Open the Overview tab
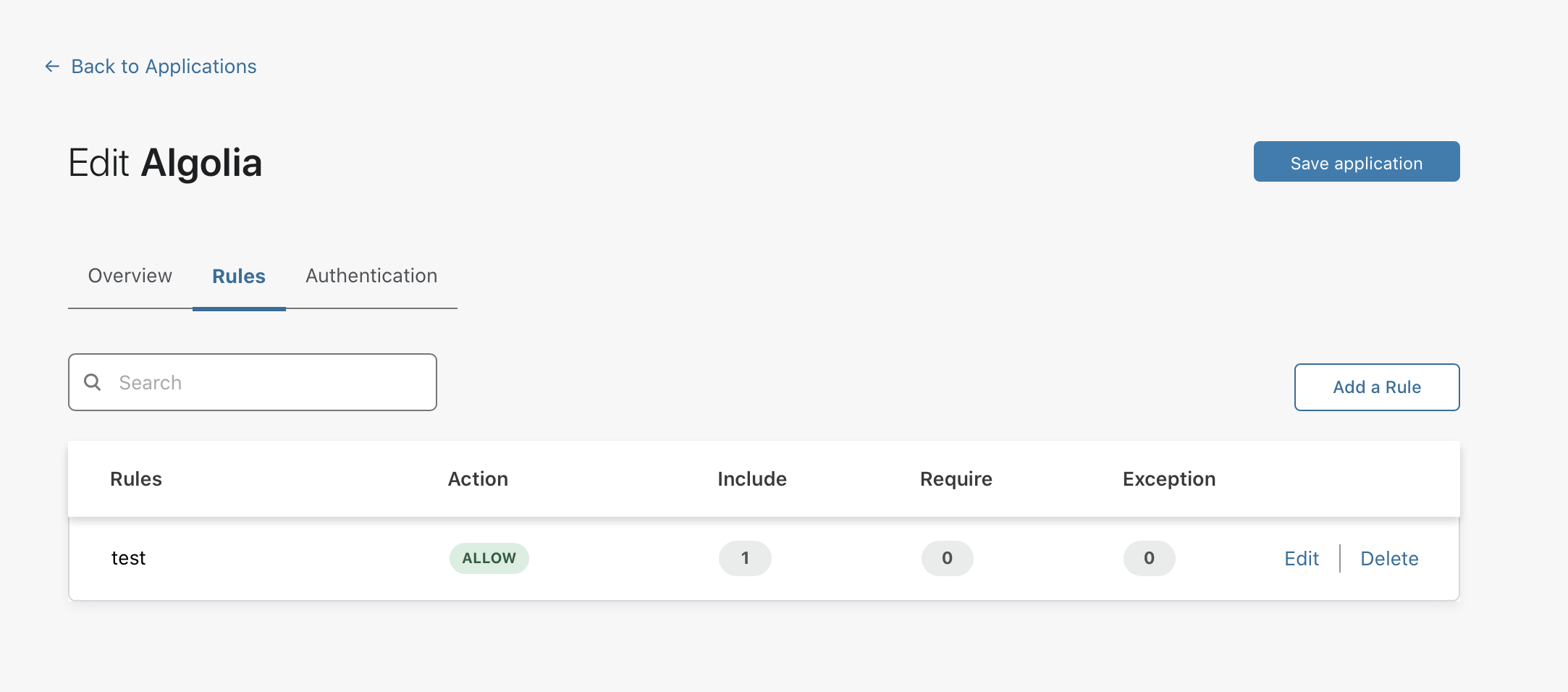The width and height of the screenshot is (1568, 692). pos(130,276)
